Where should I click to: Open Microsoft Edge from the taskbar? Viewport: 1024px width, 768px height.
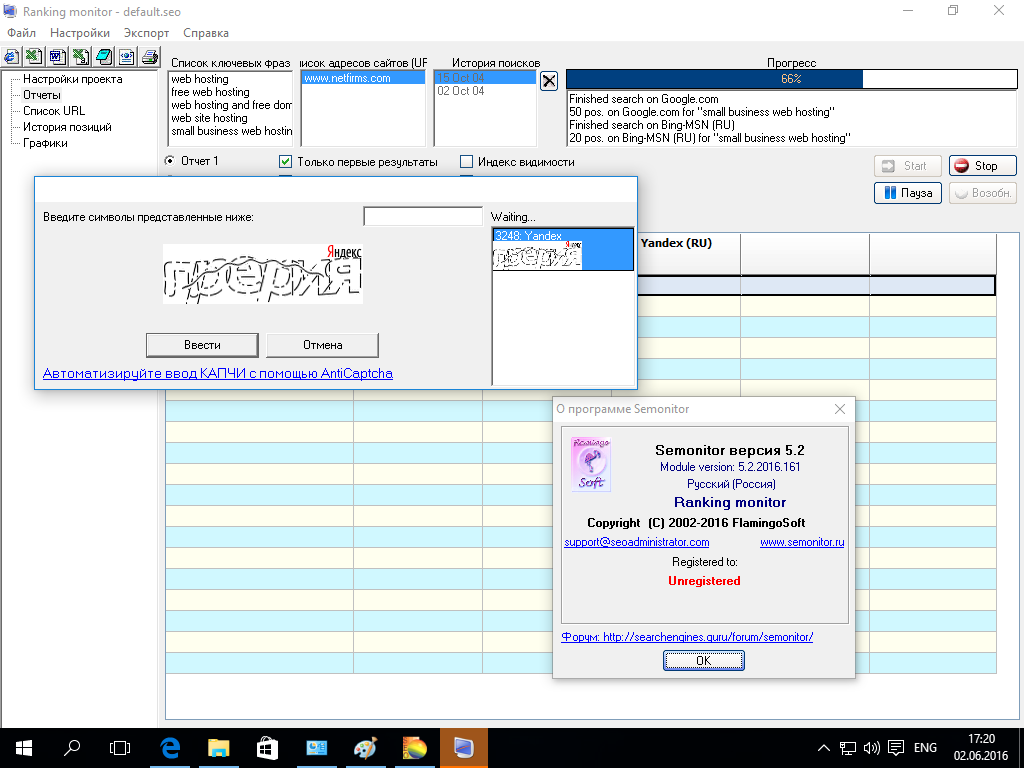point(170,747)
